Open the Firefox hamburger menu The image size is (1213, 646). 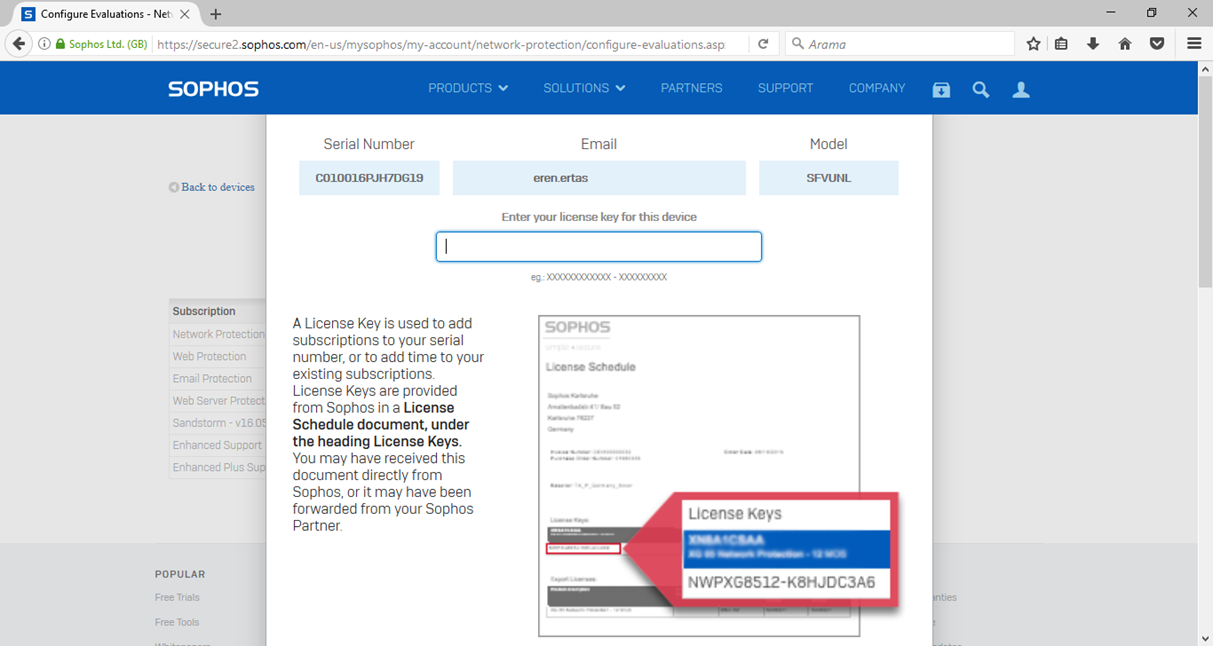tap(1194, 44)
